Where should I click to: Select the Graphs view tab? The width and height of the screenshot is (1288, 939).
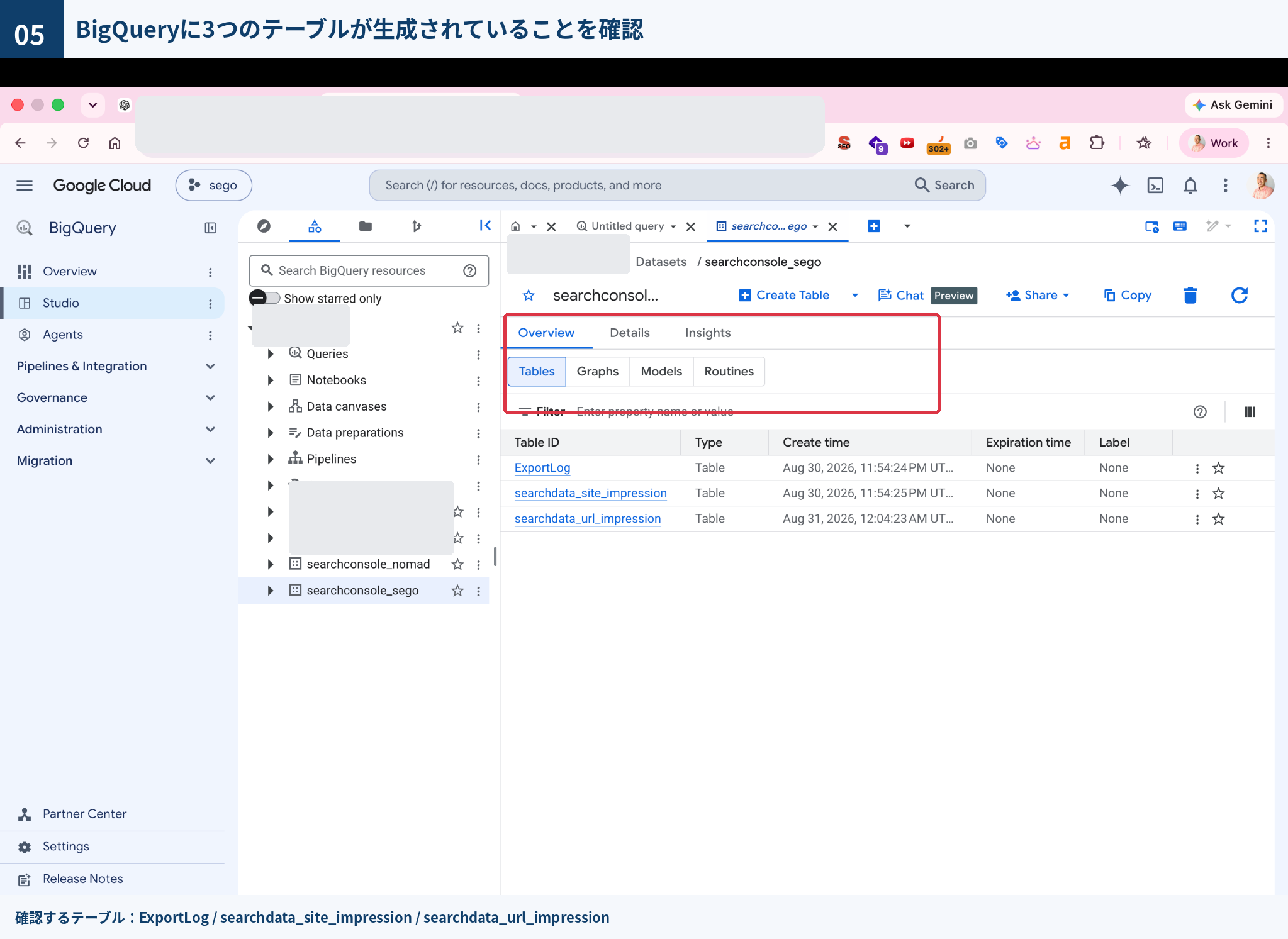pyautogui.click(x=597, y=371)
